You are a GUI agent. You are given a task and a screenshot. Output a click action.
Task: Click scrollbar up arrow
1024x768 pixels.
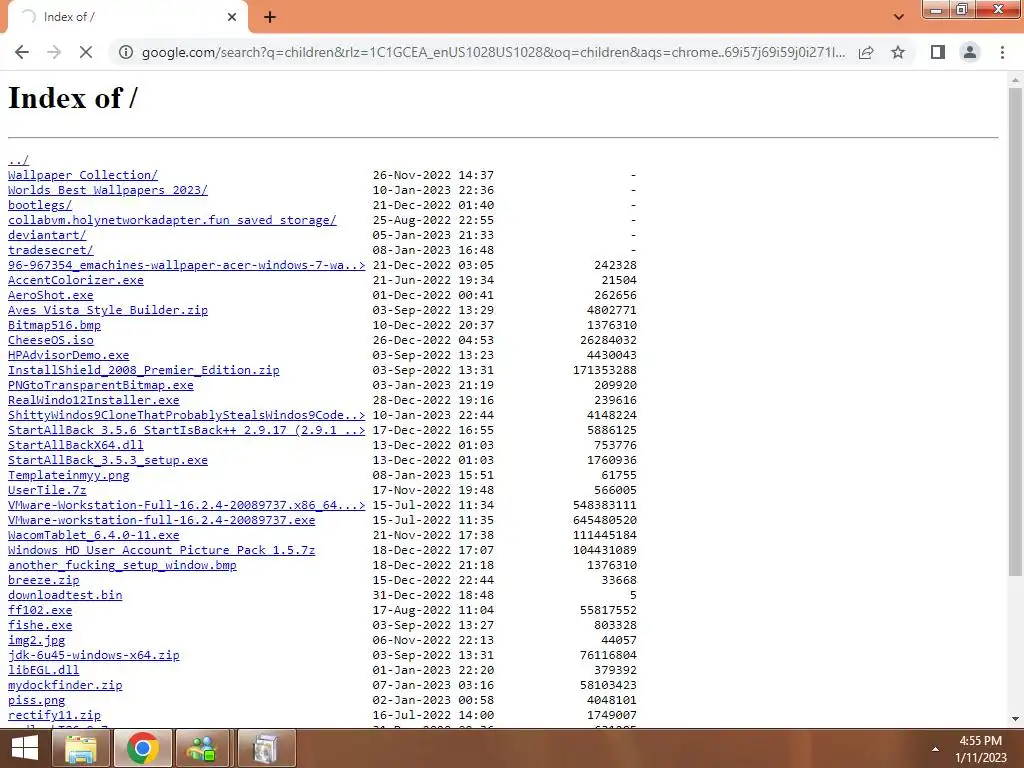(1015, 80)
